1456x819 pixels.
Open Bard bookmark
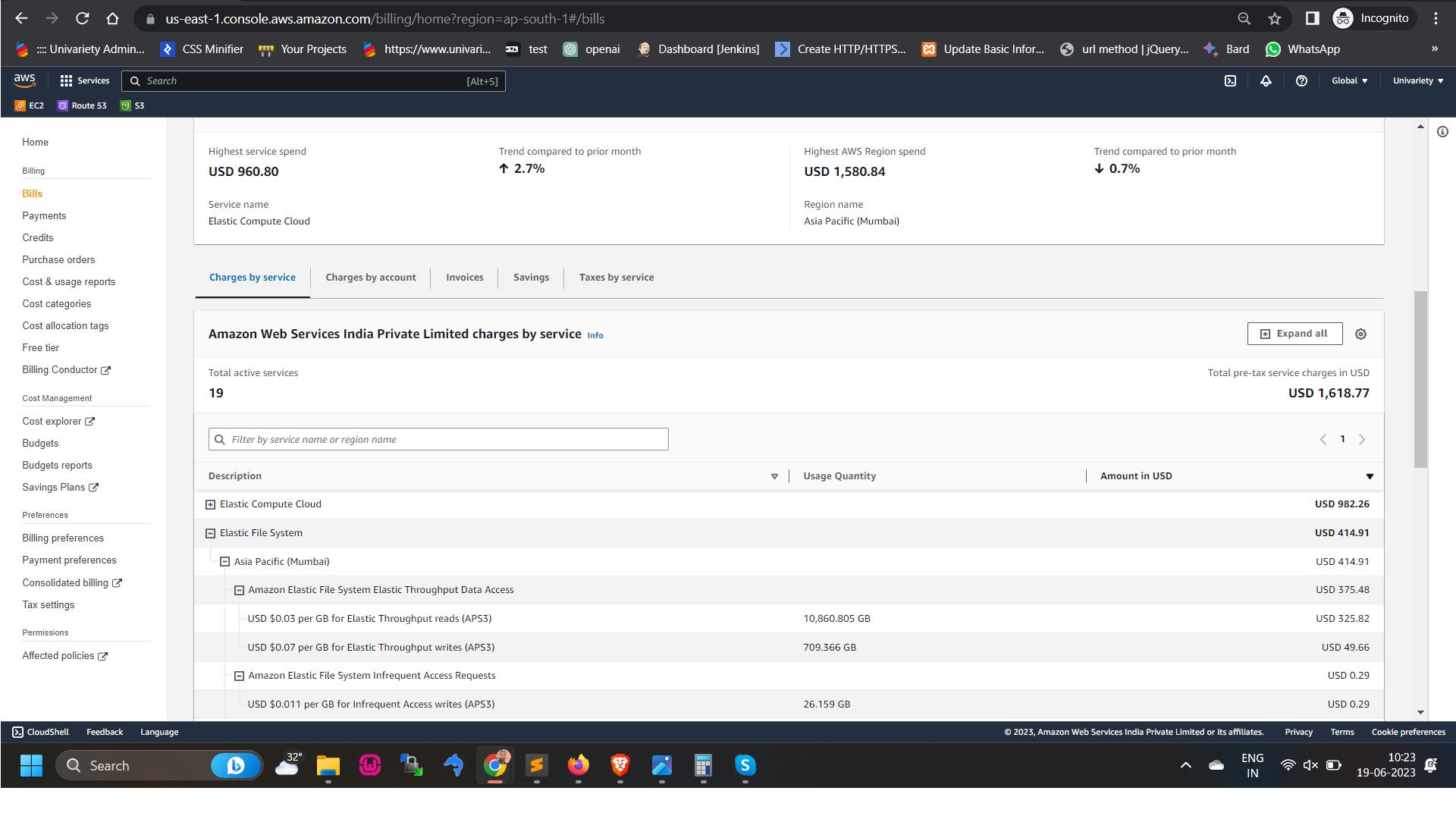(1226, 49)
